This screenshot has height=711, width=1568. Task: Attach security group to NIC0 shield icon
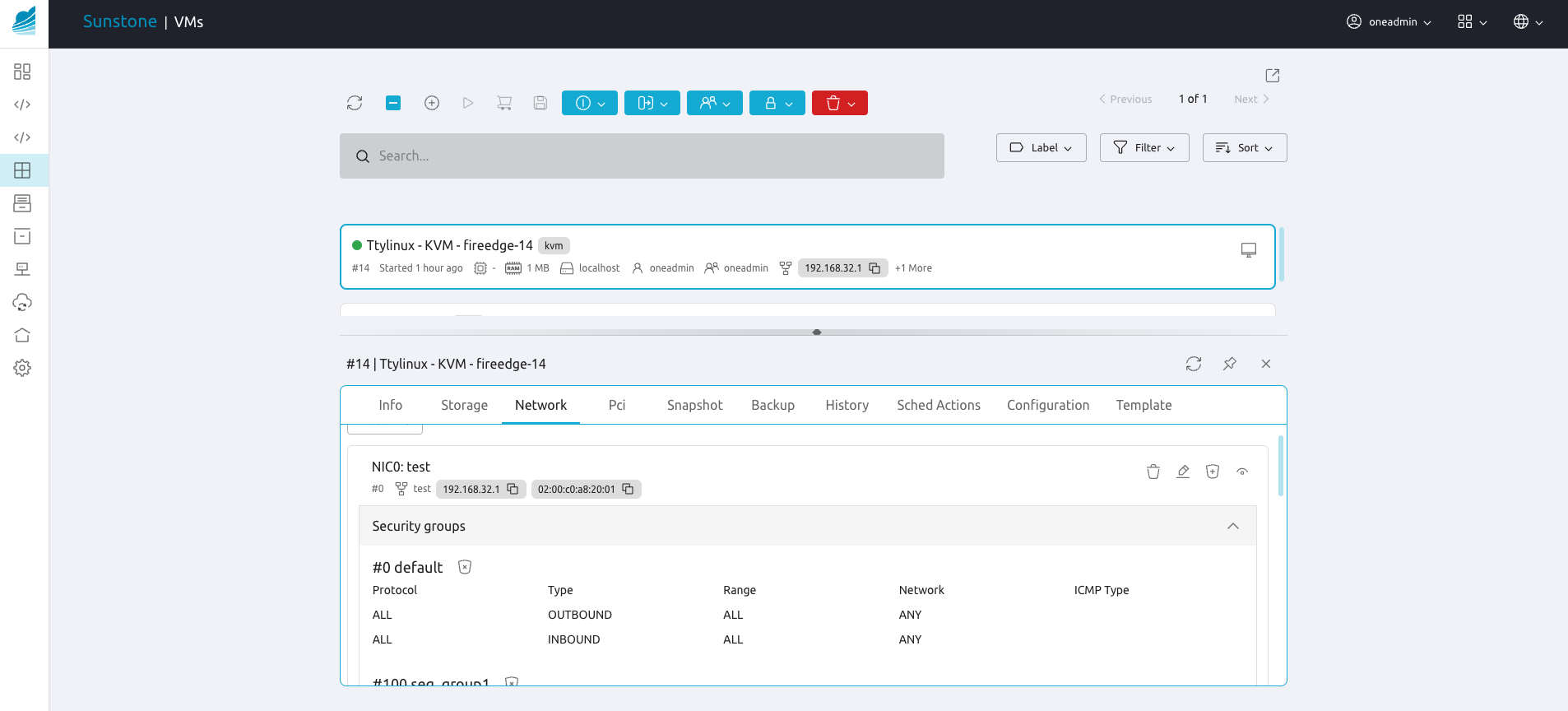(1213, 472)
